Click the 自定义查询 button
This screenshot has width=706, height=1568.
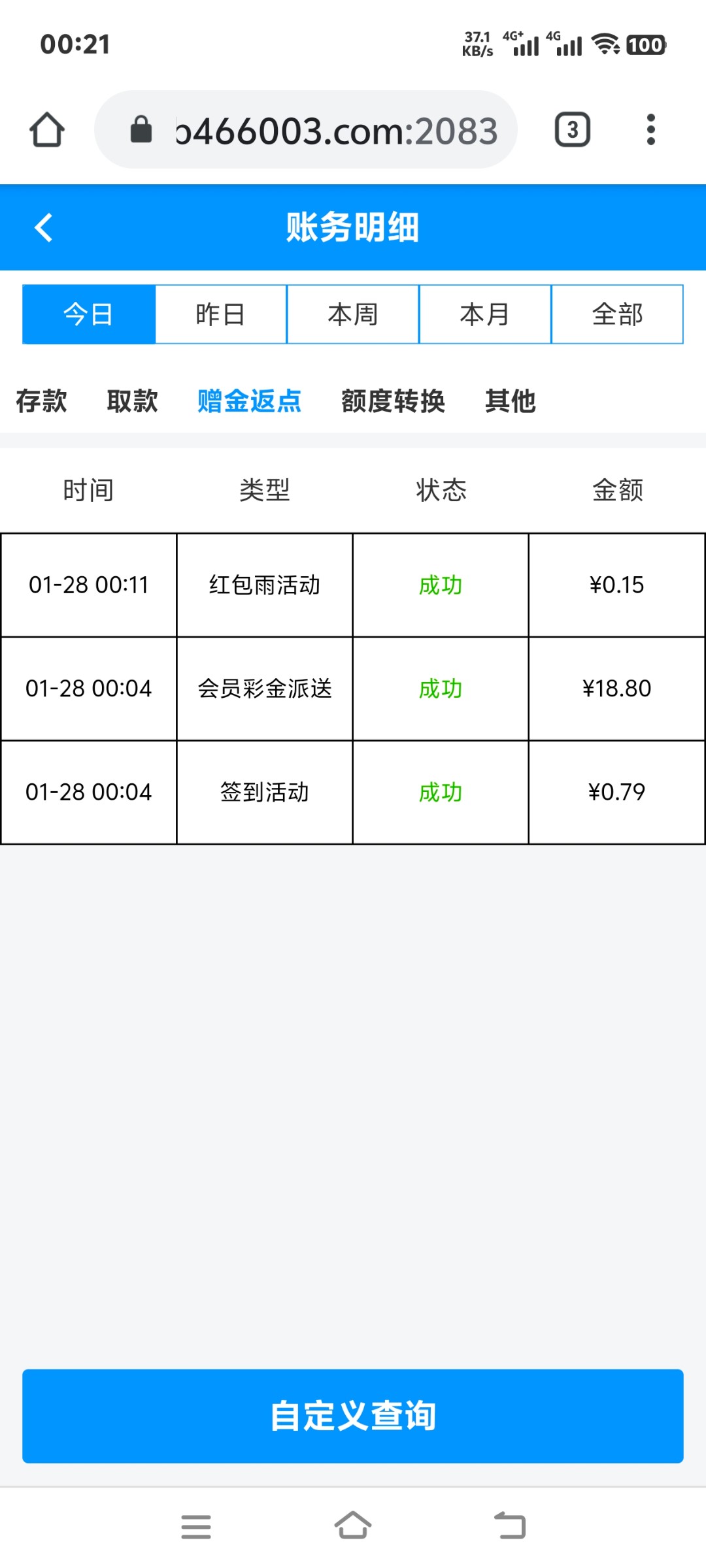tap(353, 1416)
